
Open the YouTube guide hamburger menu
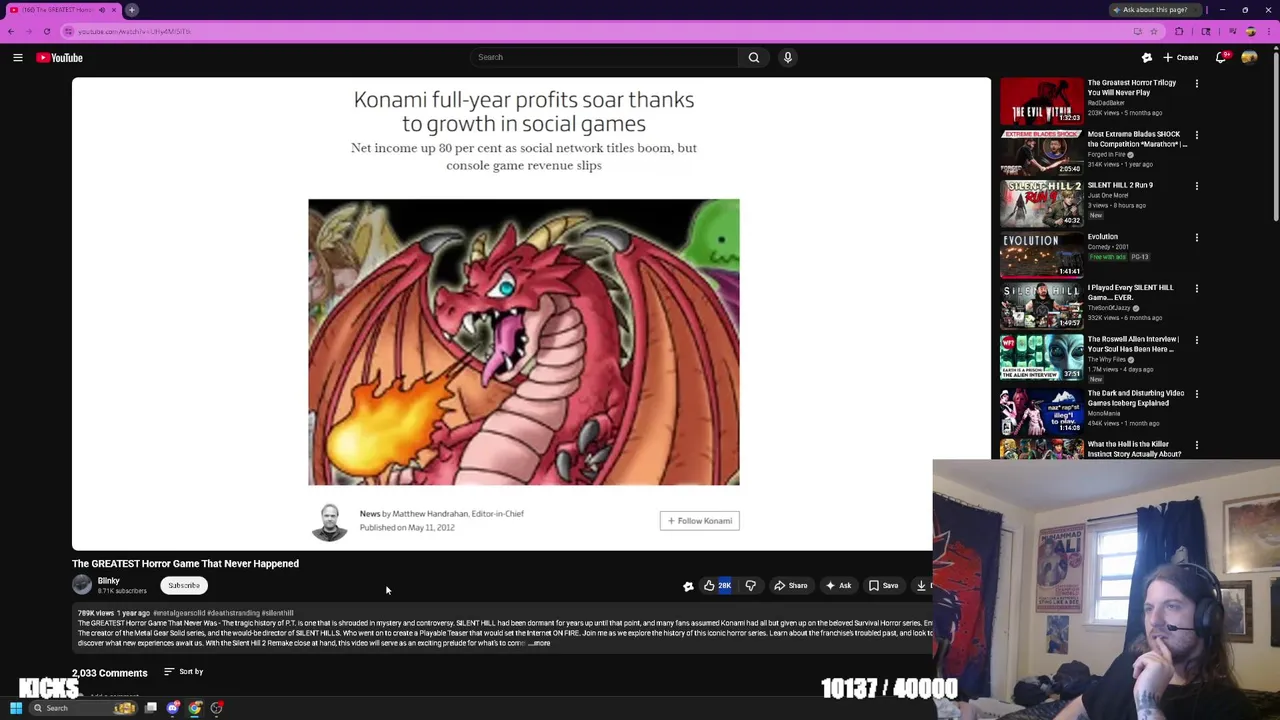click(17, 58)
